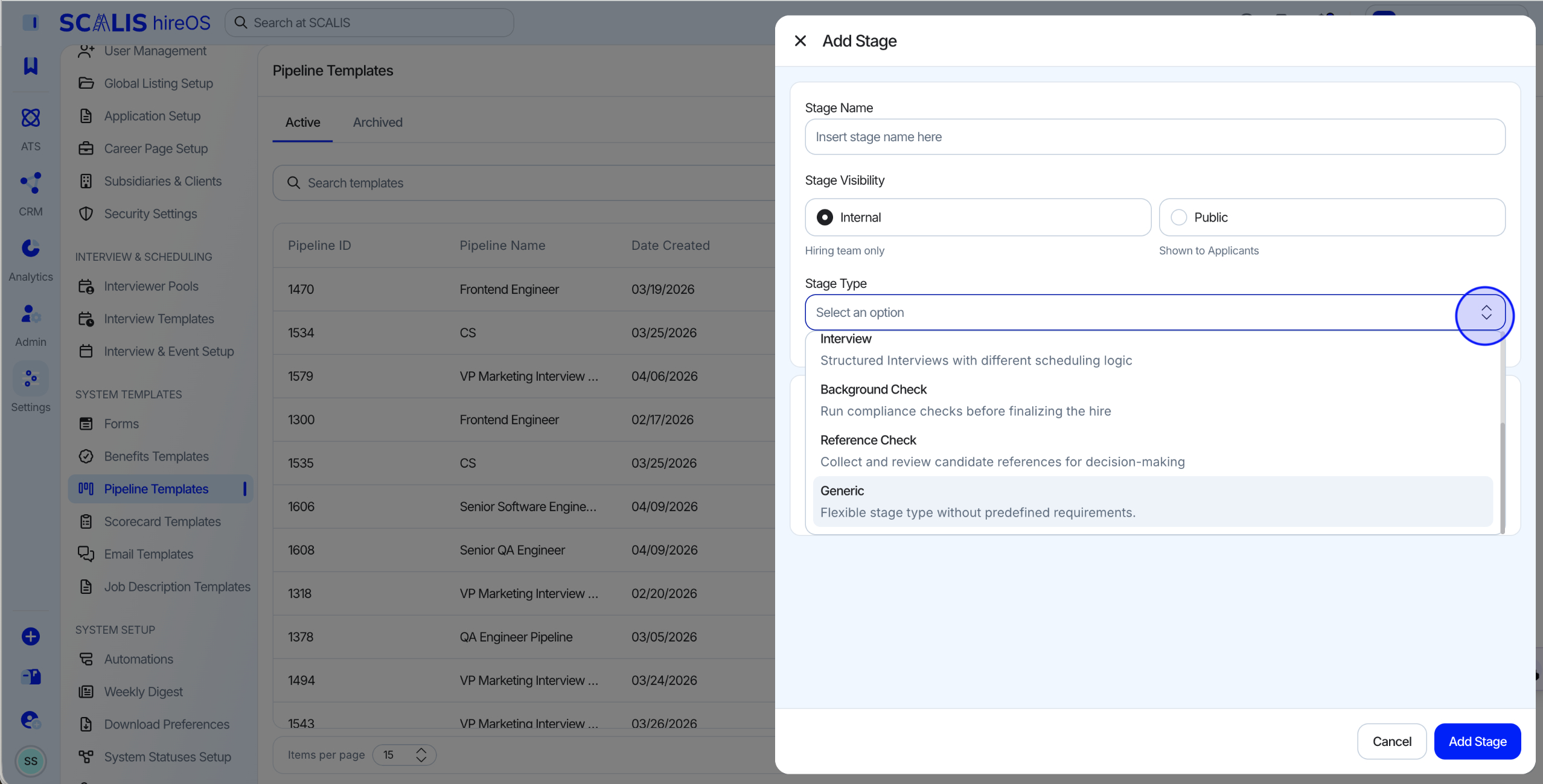1543x784 pixels.
Task: Select the Internal visibility radio button
Action: (825, 217)
